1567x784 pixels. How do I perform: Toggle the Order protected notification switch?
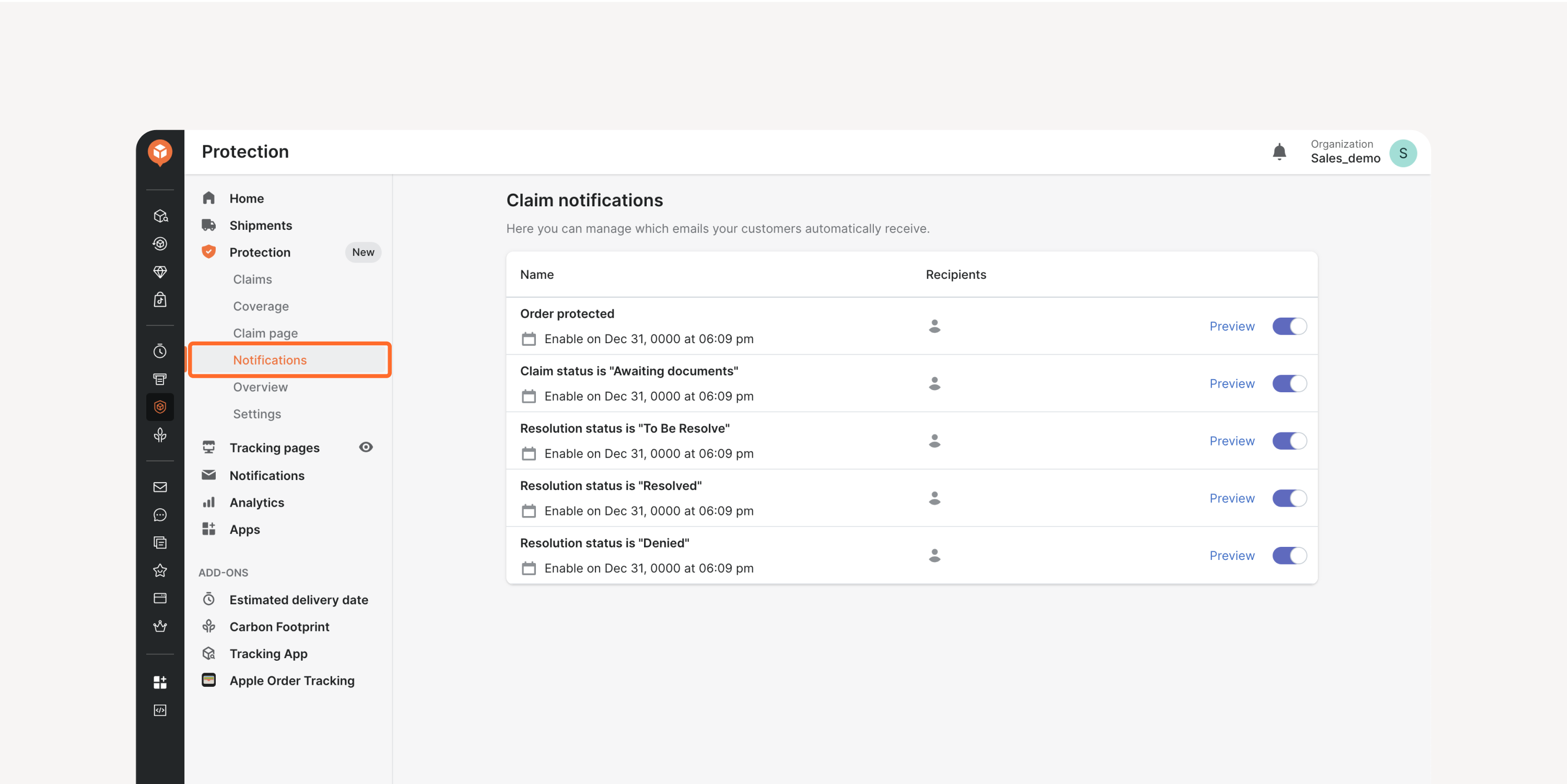1289,326
